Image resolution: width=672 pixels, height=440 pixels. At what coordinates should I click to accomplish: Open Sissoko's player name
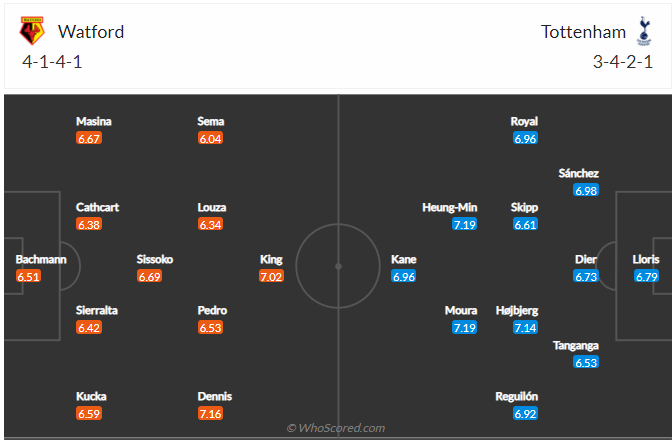155,259
